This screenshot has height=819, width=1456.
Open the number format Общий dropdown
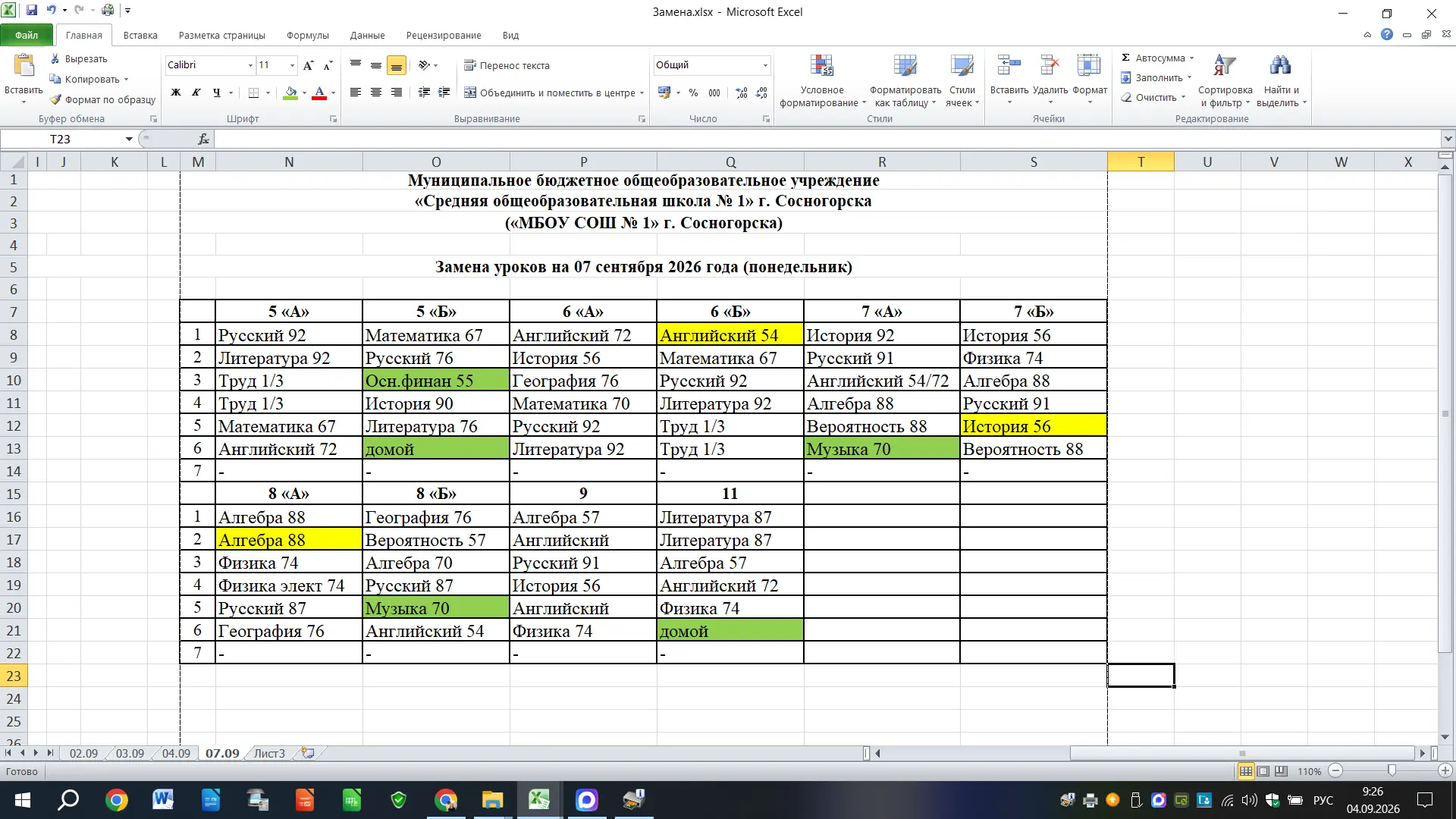765,65
